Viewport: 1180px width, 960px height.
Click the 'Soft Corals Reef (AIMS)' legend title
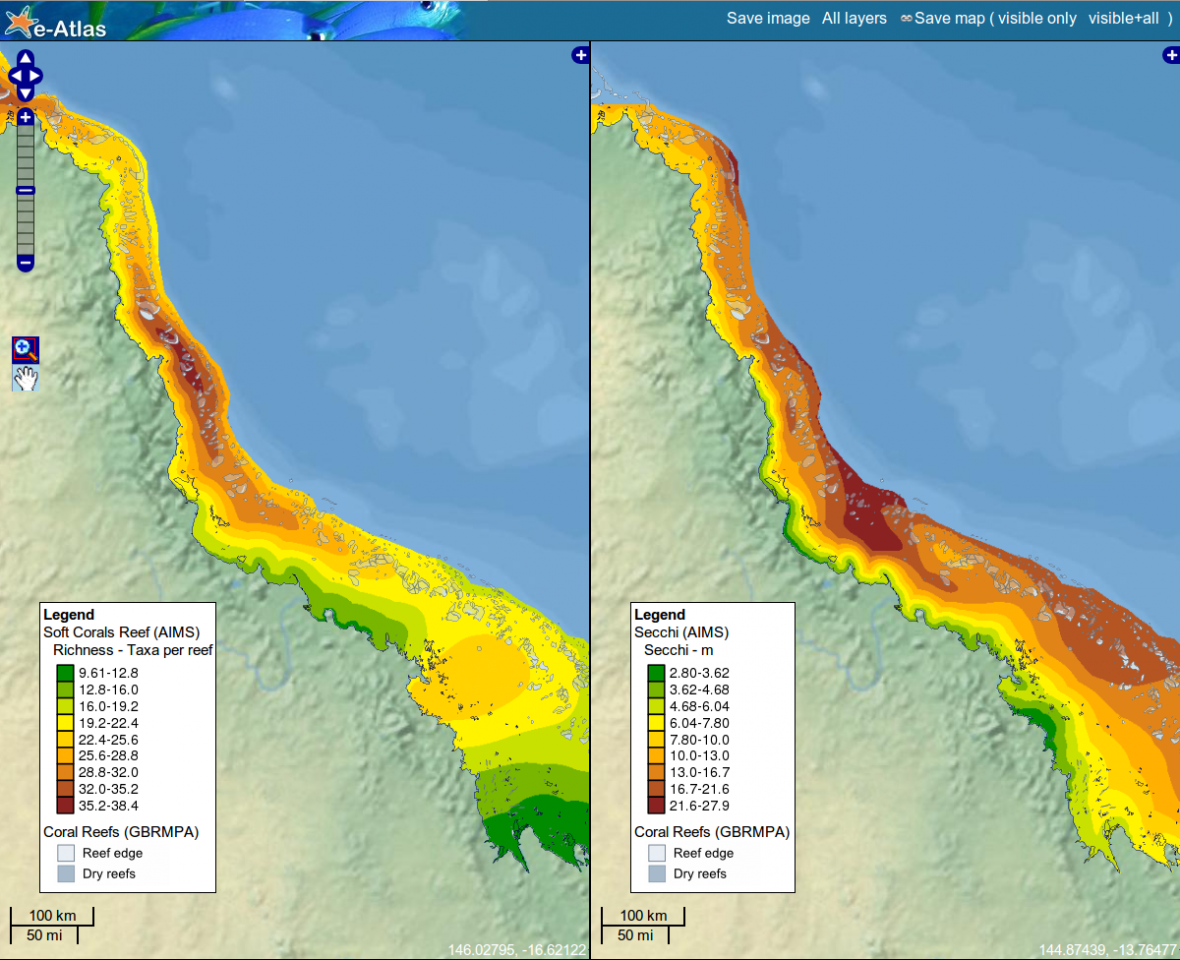pos(121,632)
